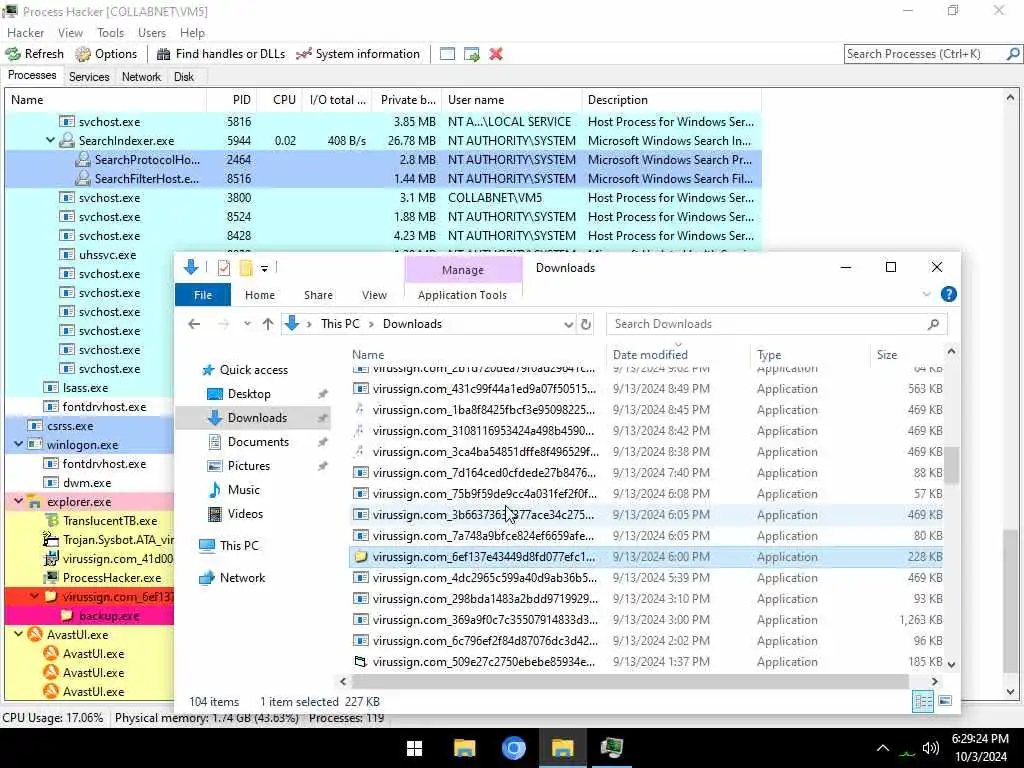
Task: Switch to the Disk tab
Action: 184,76
